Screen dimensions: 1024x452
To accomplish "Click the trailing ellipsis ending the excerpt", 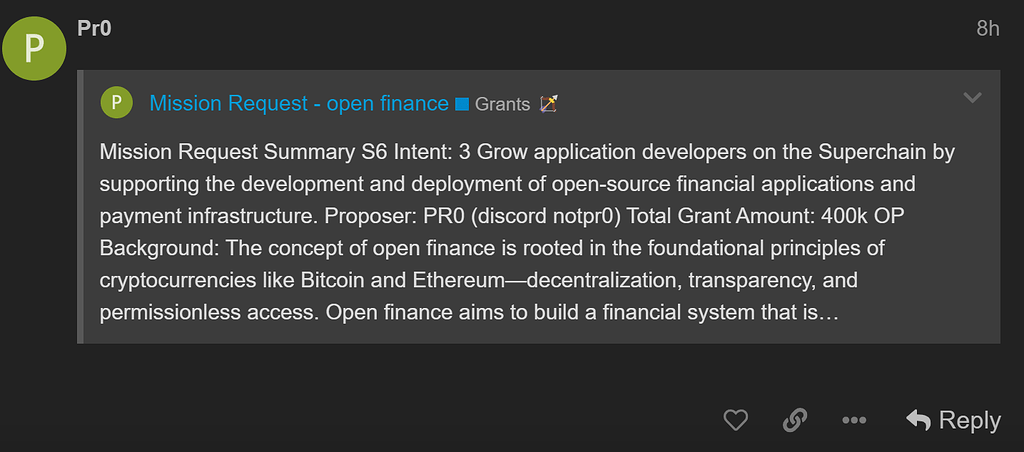I will [828, 313].
